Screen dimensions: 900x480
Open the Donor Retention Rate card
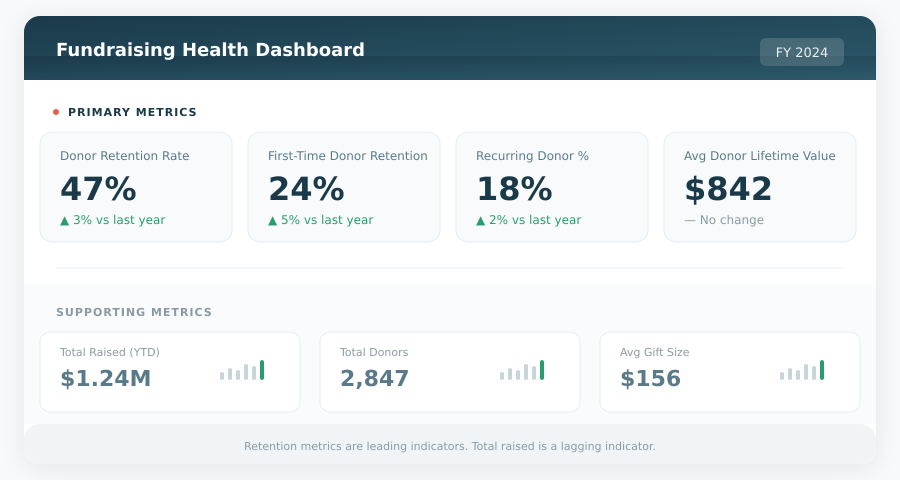pos(136,187)
